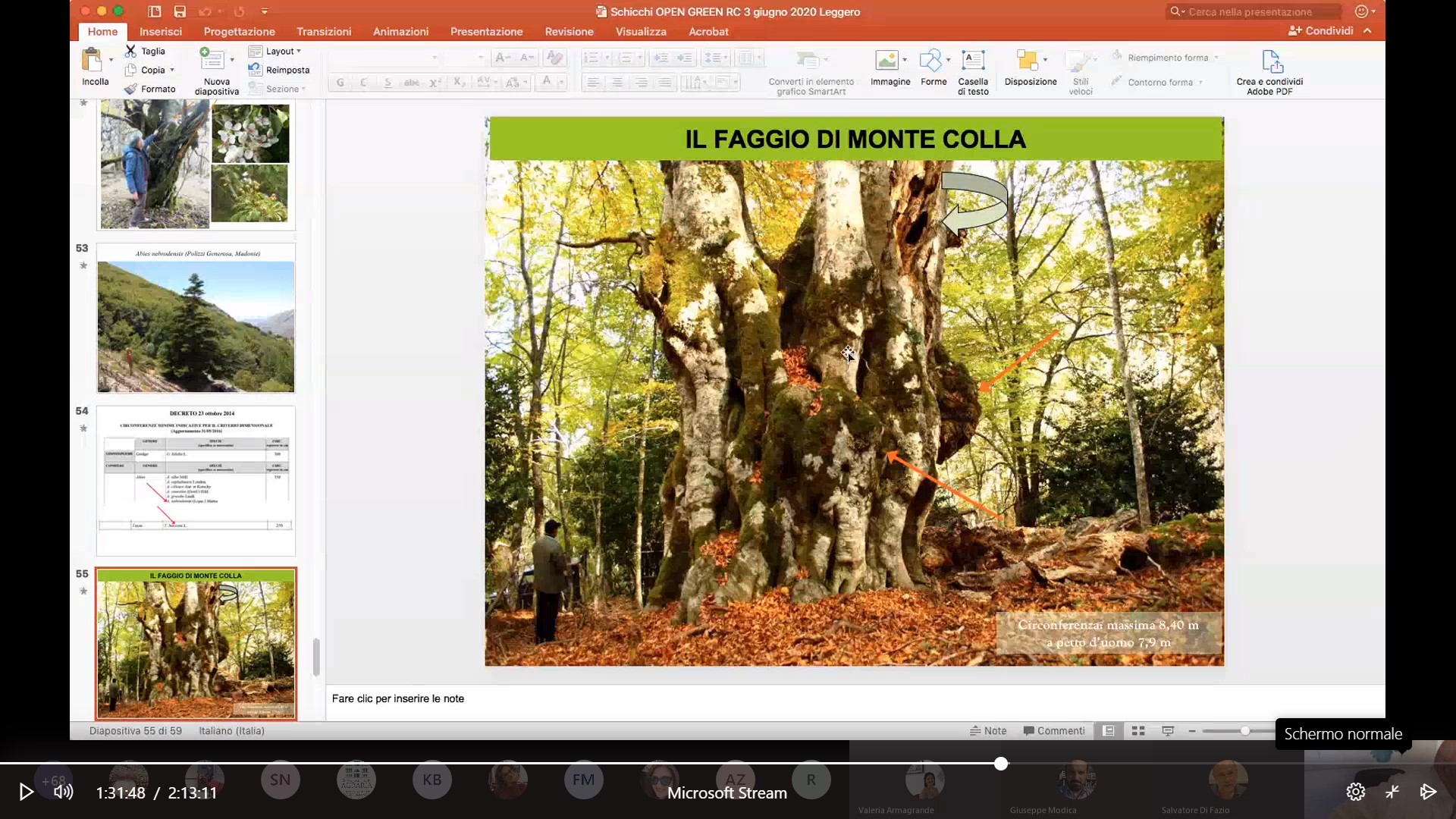Click Nuova diapositiva icon
1456x819 pixels.
(x=213, y=61)
